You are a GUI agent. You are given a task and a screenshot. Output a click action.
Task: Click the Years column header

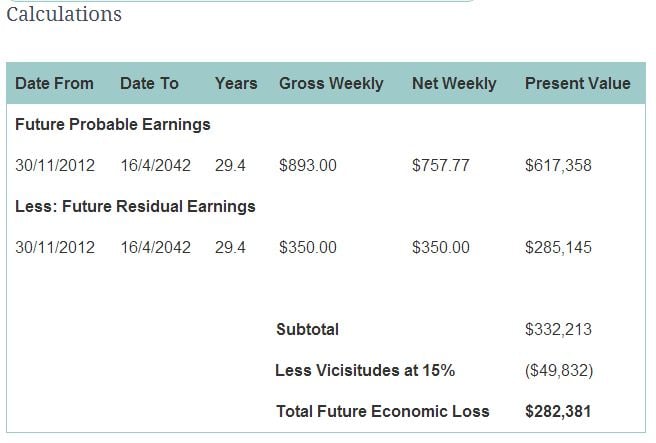pos(236,83)
